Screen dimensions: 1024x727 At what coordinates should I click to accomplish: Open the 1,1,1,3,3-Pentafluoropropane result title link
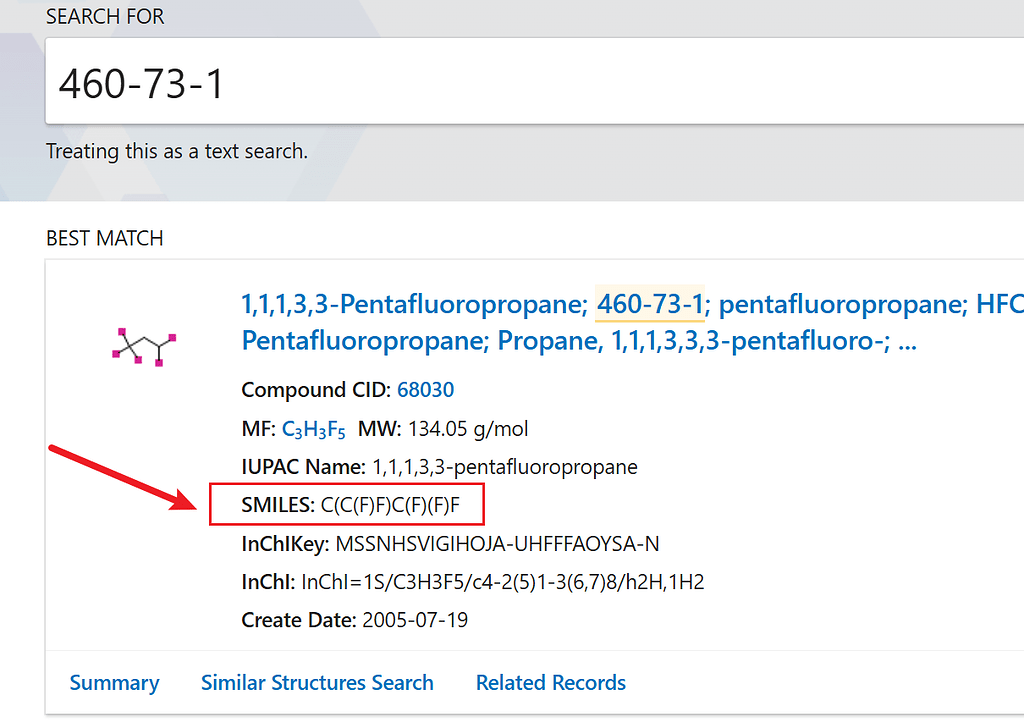(x=413, y=303)
